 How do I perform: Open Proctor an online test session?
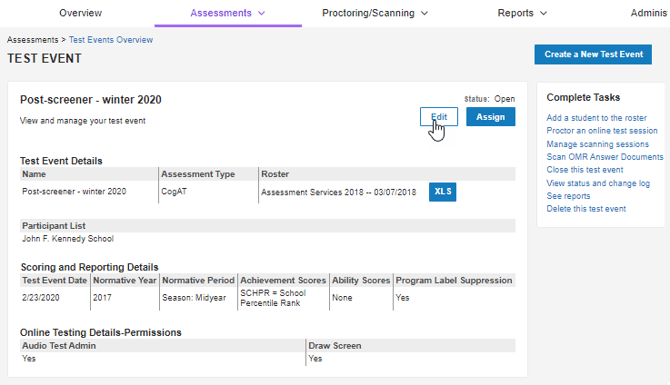[602, 130]
